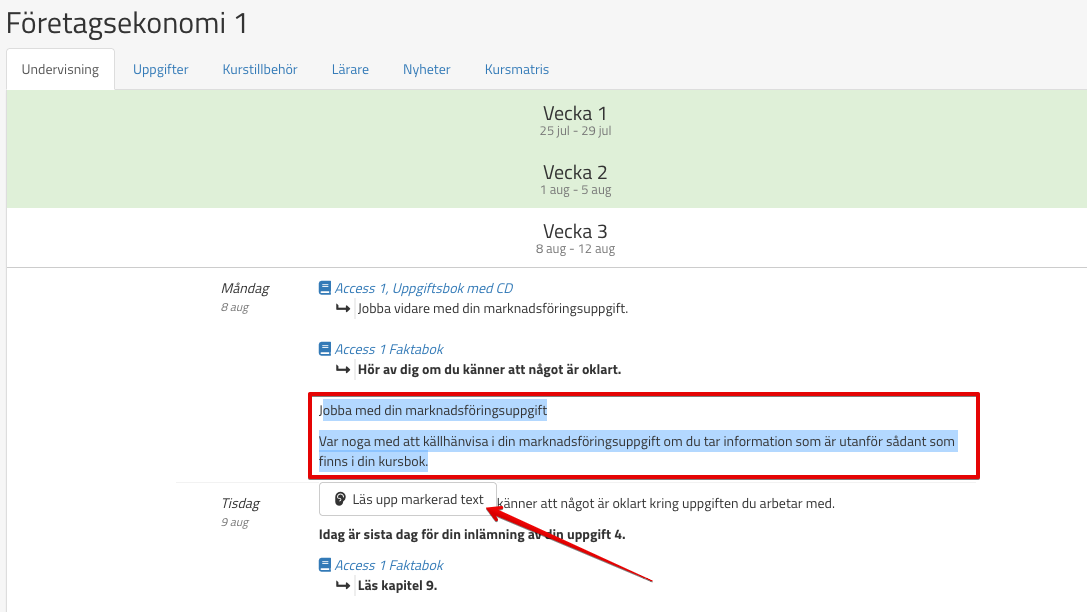Click book icon beside Access 1, Uppgiftsbok med CD
This screenshot has height=612, width=1087.
(x=324, y=288)
